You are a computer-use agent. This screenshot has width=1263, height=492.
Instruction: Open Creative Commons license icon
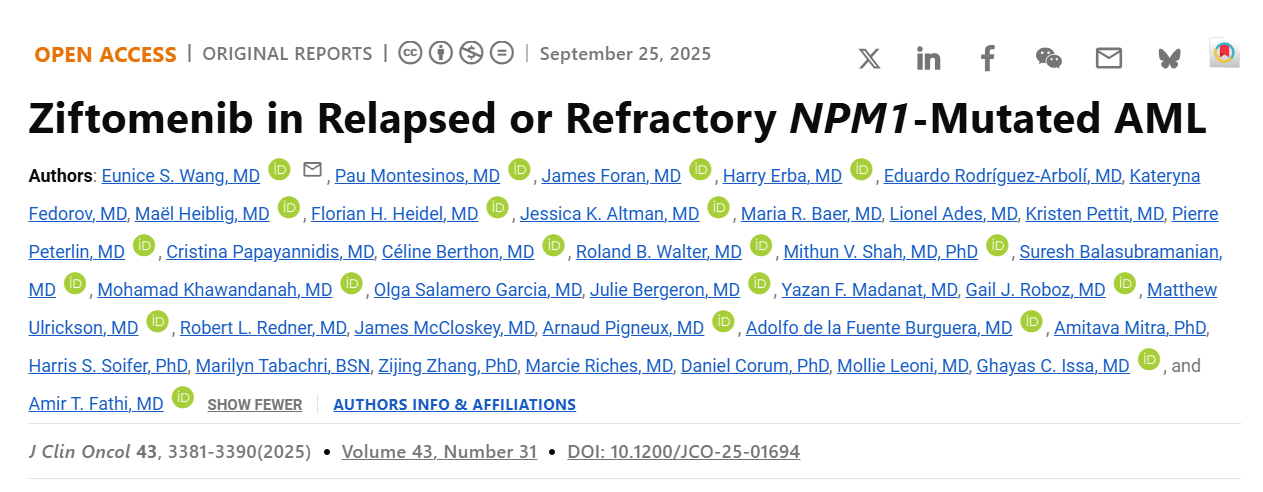pos(410,53)
